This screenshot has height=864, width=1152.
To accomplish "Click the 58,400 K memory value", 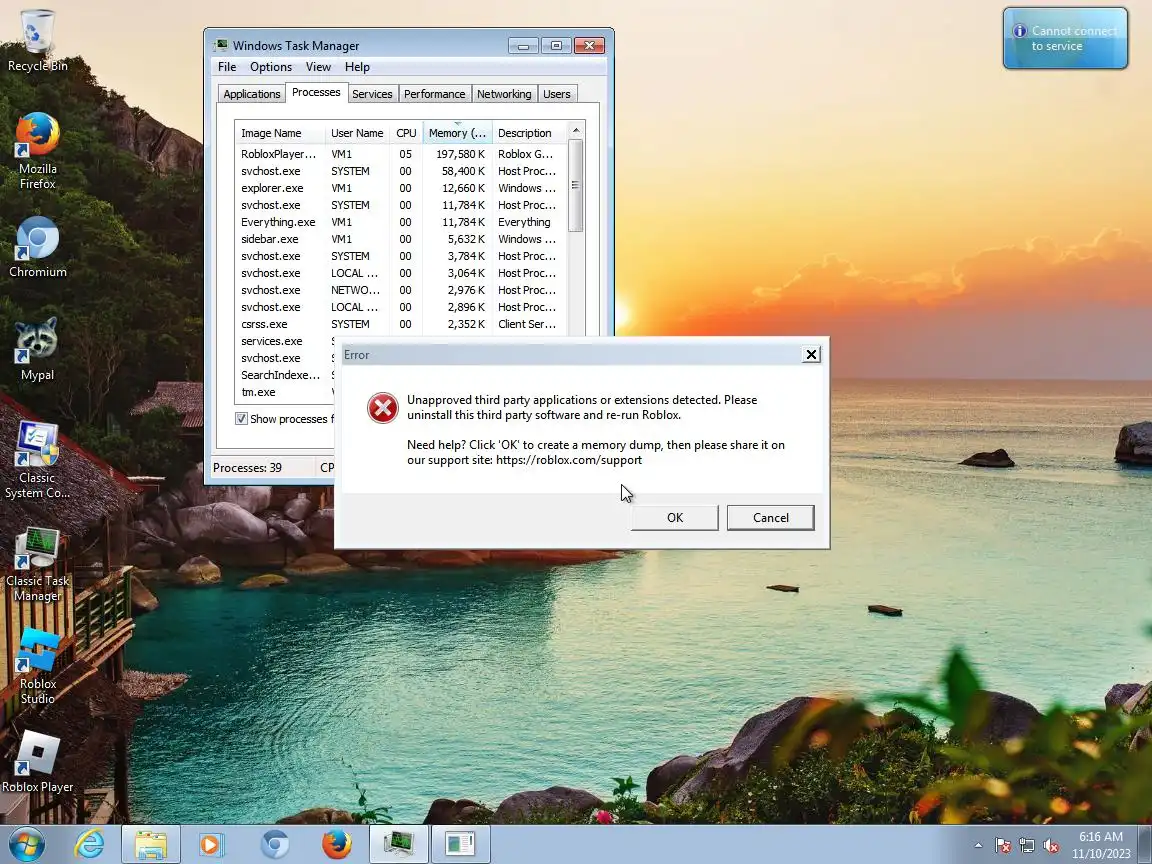I will [x=463, y=171].
